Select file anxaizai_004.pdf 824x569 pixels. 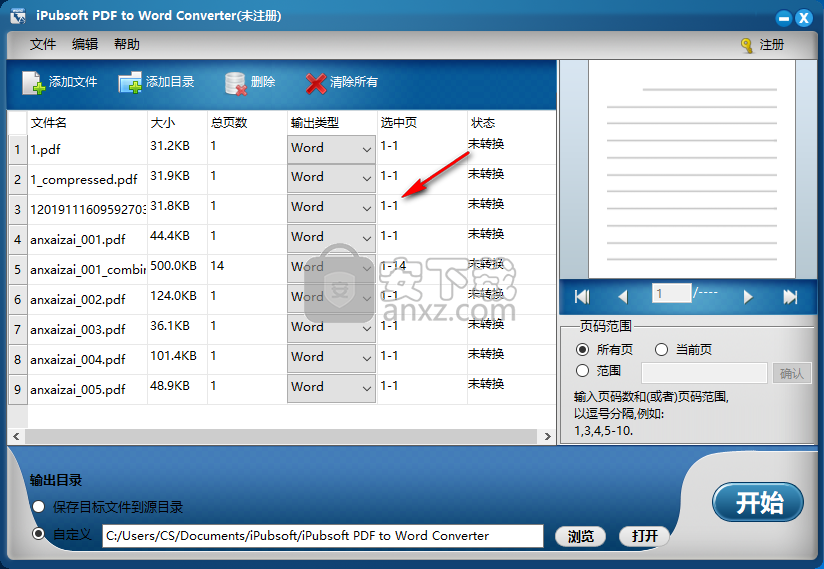coord(78,359)
